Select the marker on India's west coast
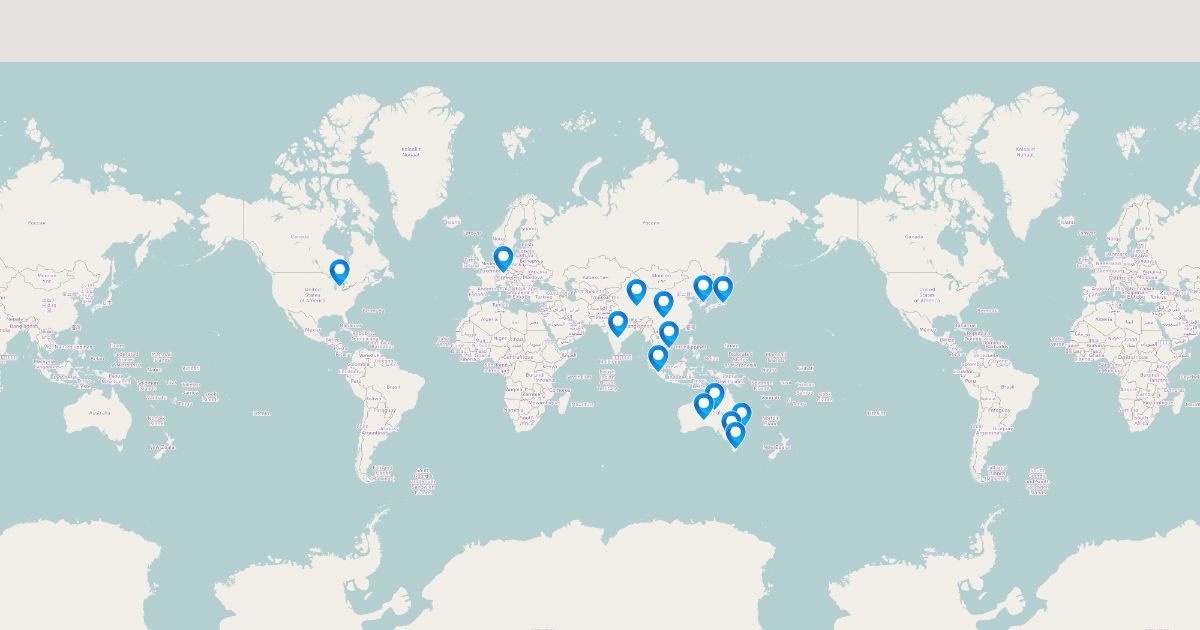 pos(618,323)
